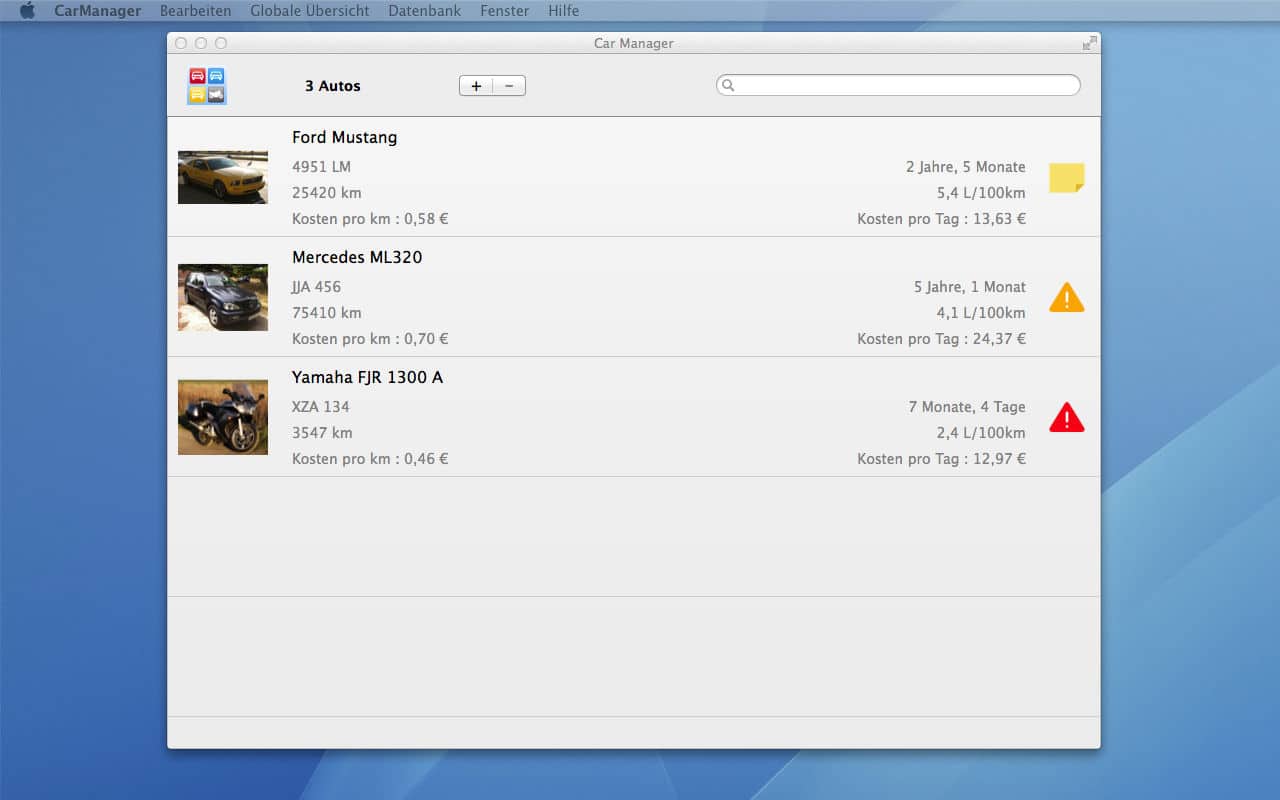
Task: Click 'Kosten pro km : 0,70 €'
Action: click(x=370, y=339)
